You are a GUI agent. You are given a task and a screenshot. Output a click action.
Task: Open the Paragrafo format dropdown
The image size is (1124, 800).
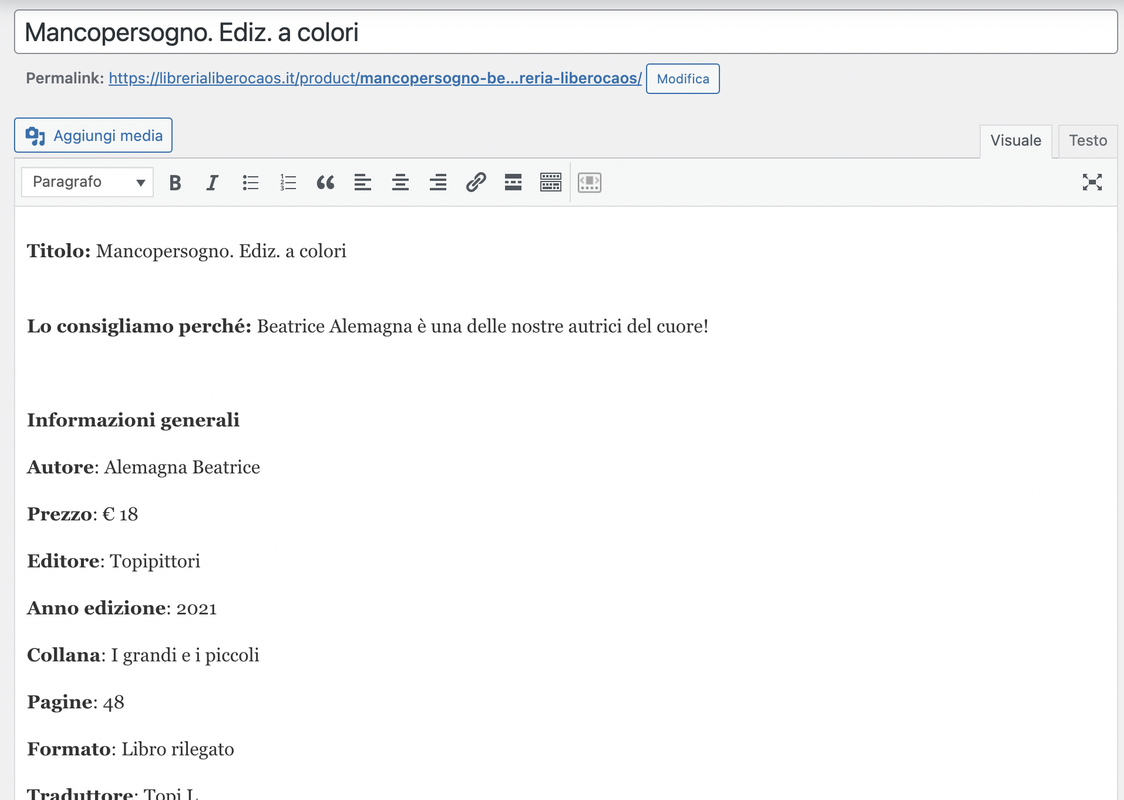(87, 182)
